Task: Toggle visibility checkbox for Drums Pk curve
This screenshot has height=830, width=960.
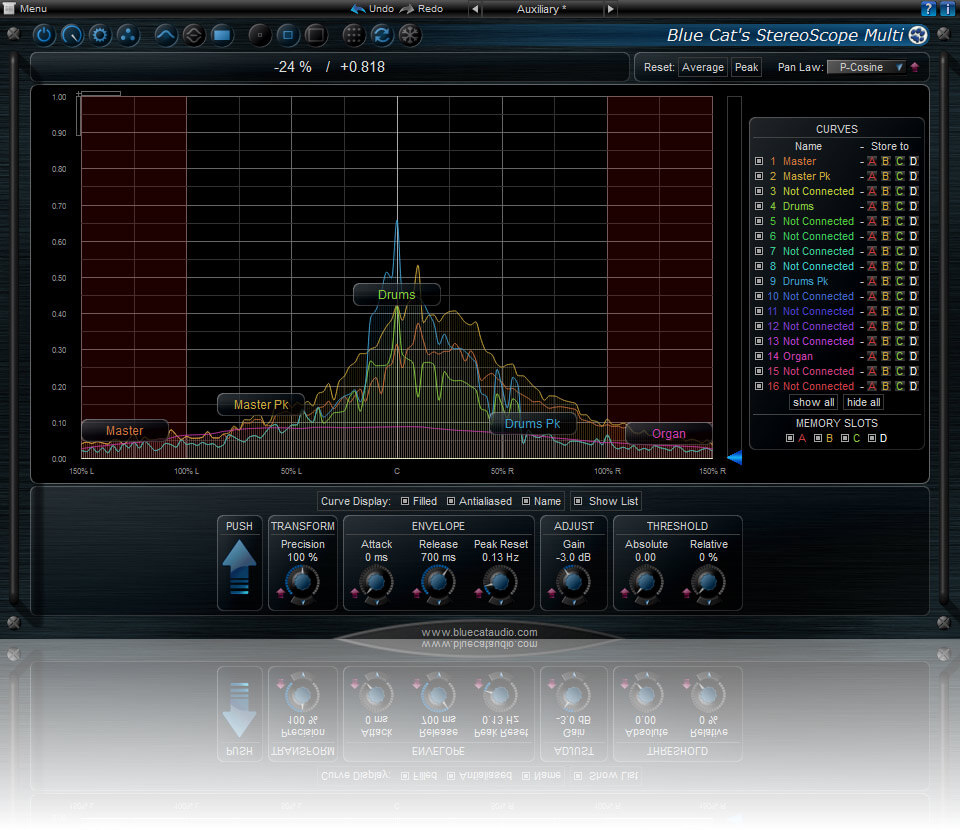Action: 759,281
